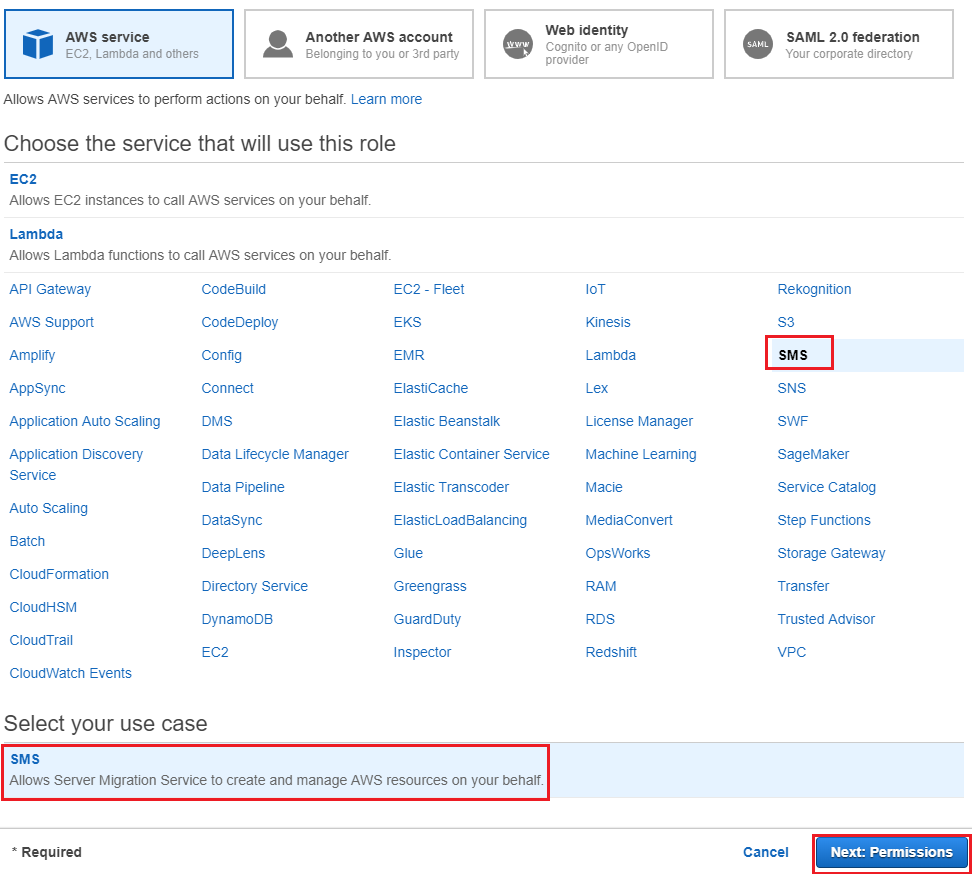Image resolution: width=972 pixels, height=874 pixels.
Task: Choose the Lambda heading service entry
Action: pos(36,234)
